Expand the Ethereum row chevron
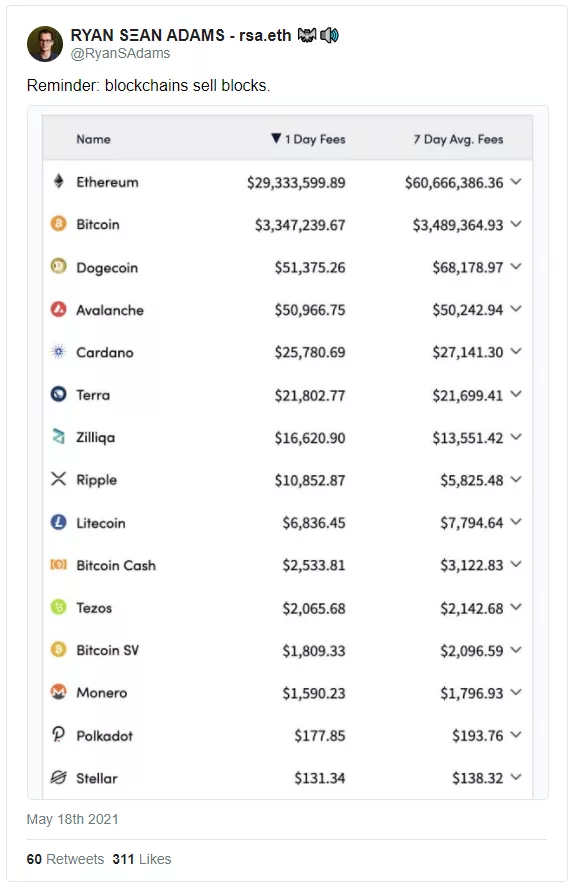576x888 pixels. tap(515, 182)
